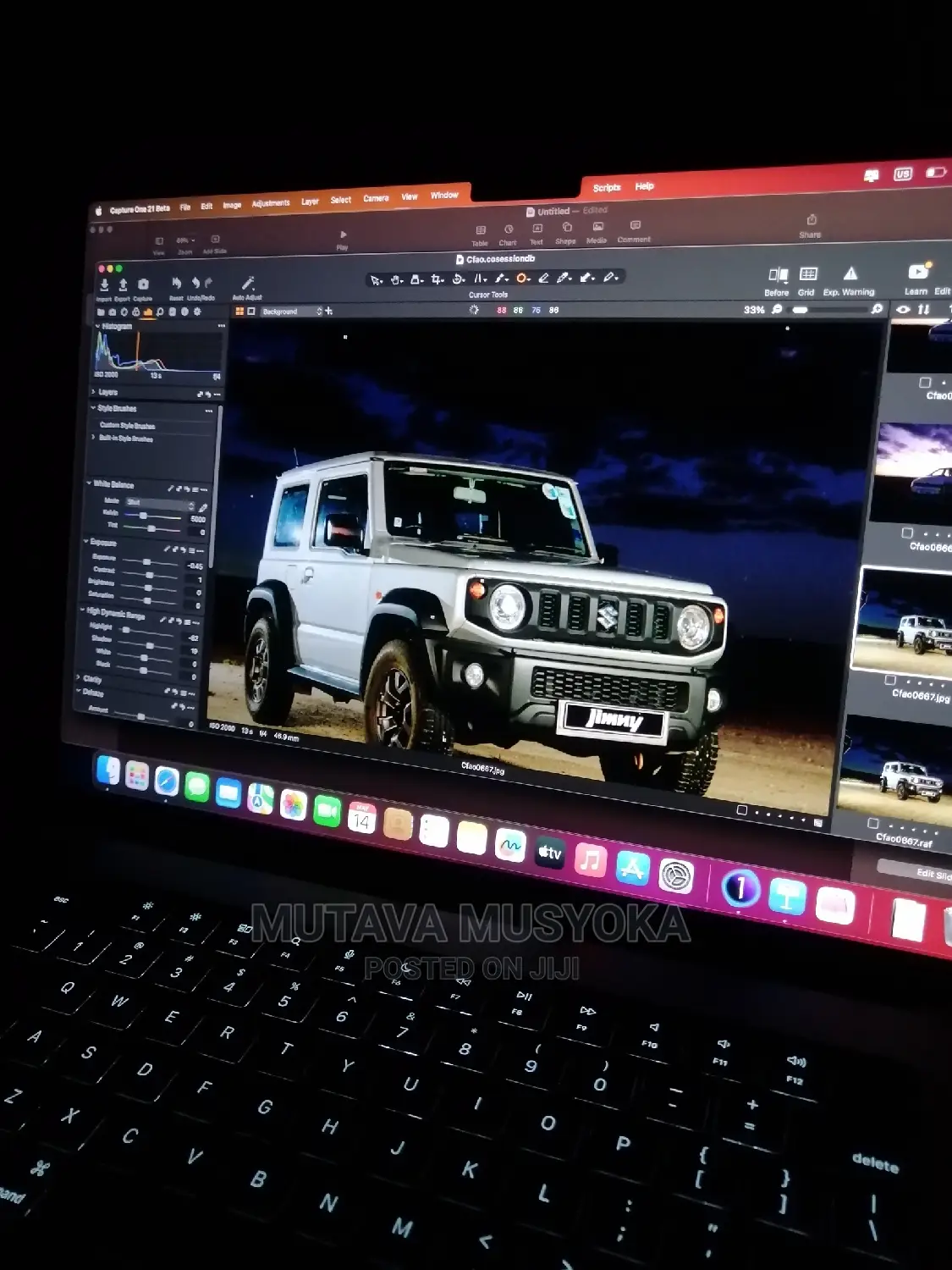Click the Keynote Play button

tap(343, 235)
